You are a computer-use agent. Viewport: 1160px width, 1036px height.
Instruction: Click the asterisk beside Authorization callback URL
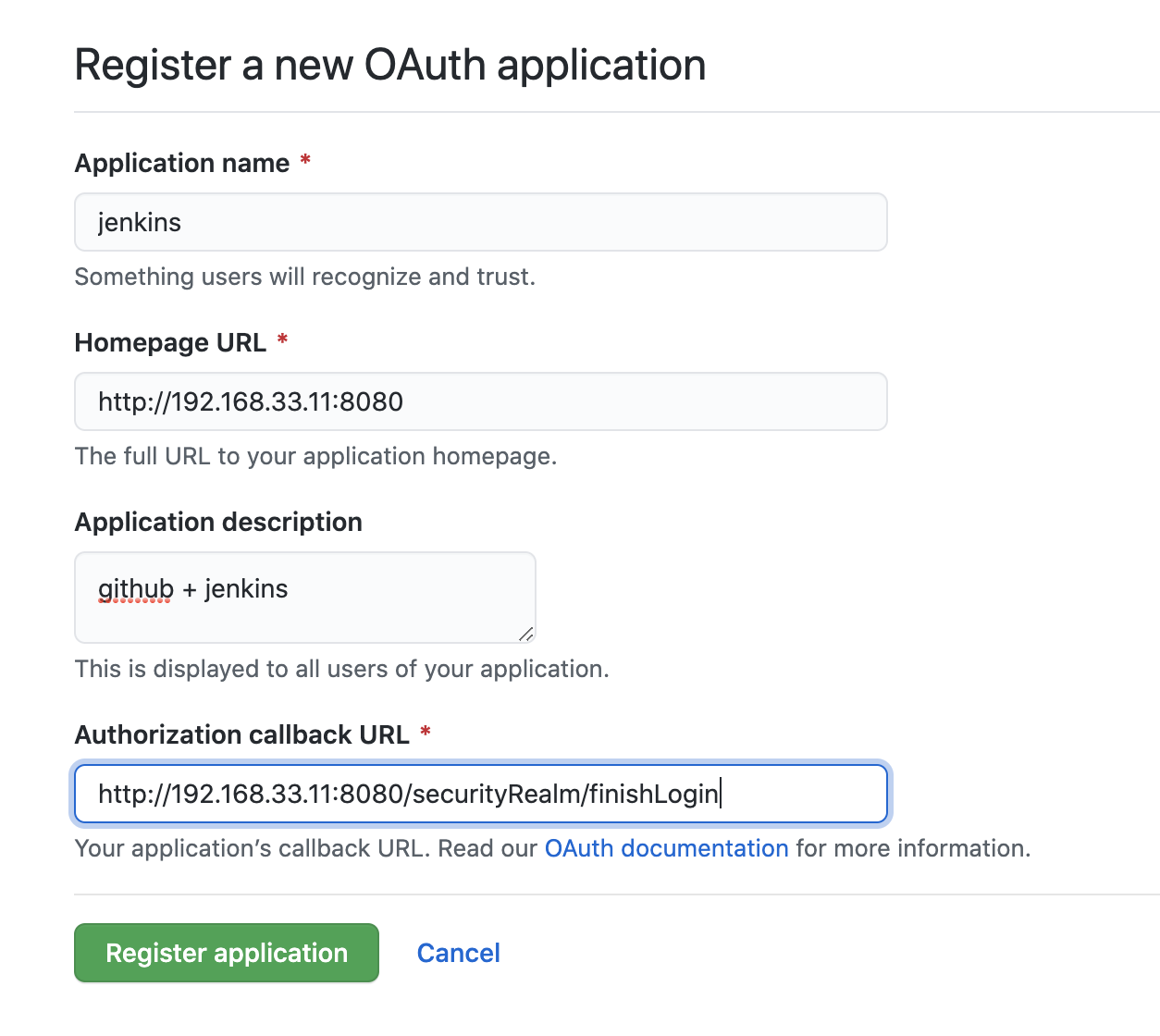point(426,734)
